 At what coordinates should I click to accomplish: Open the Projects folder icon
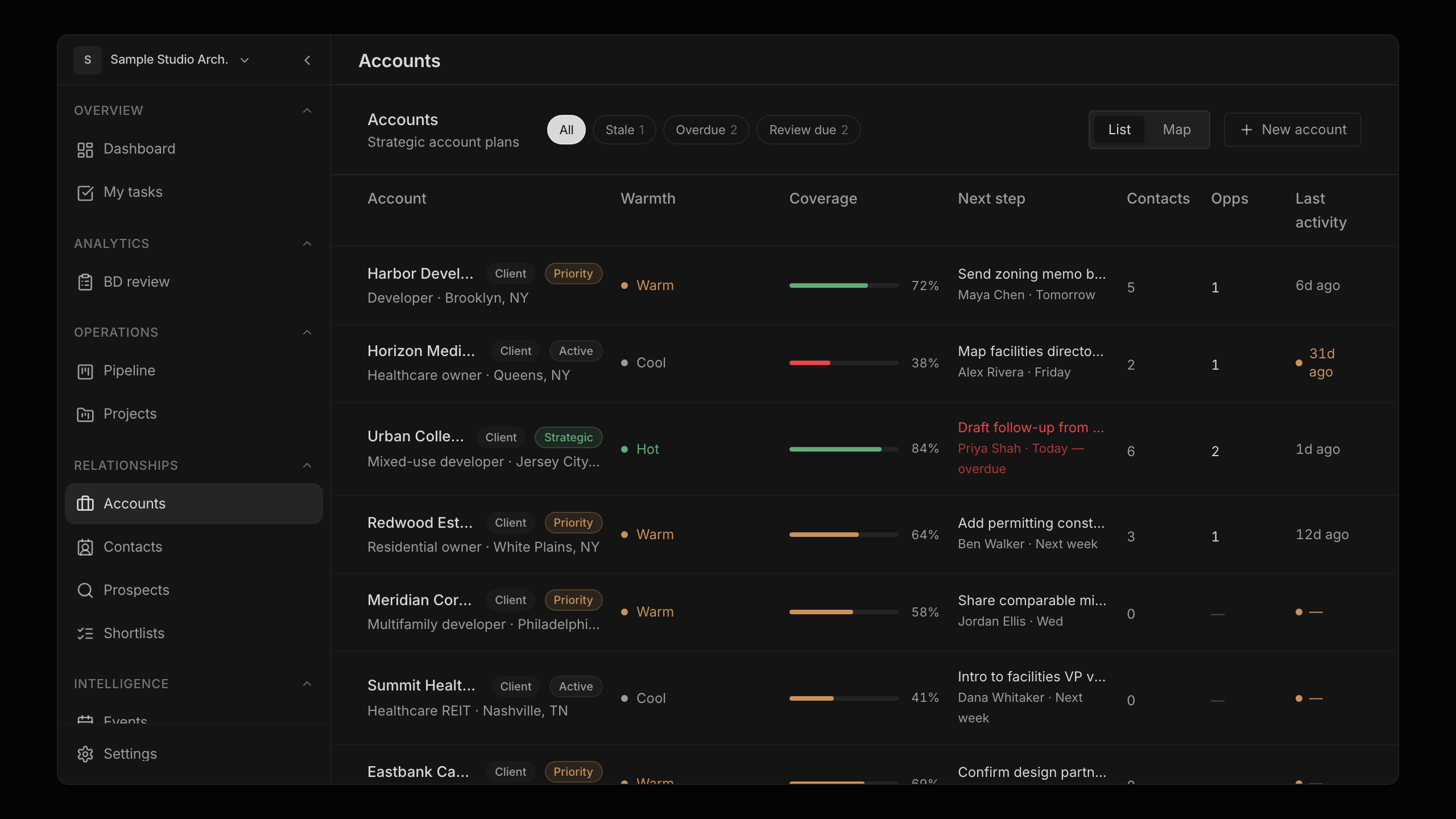(x=85, y=415)
